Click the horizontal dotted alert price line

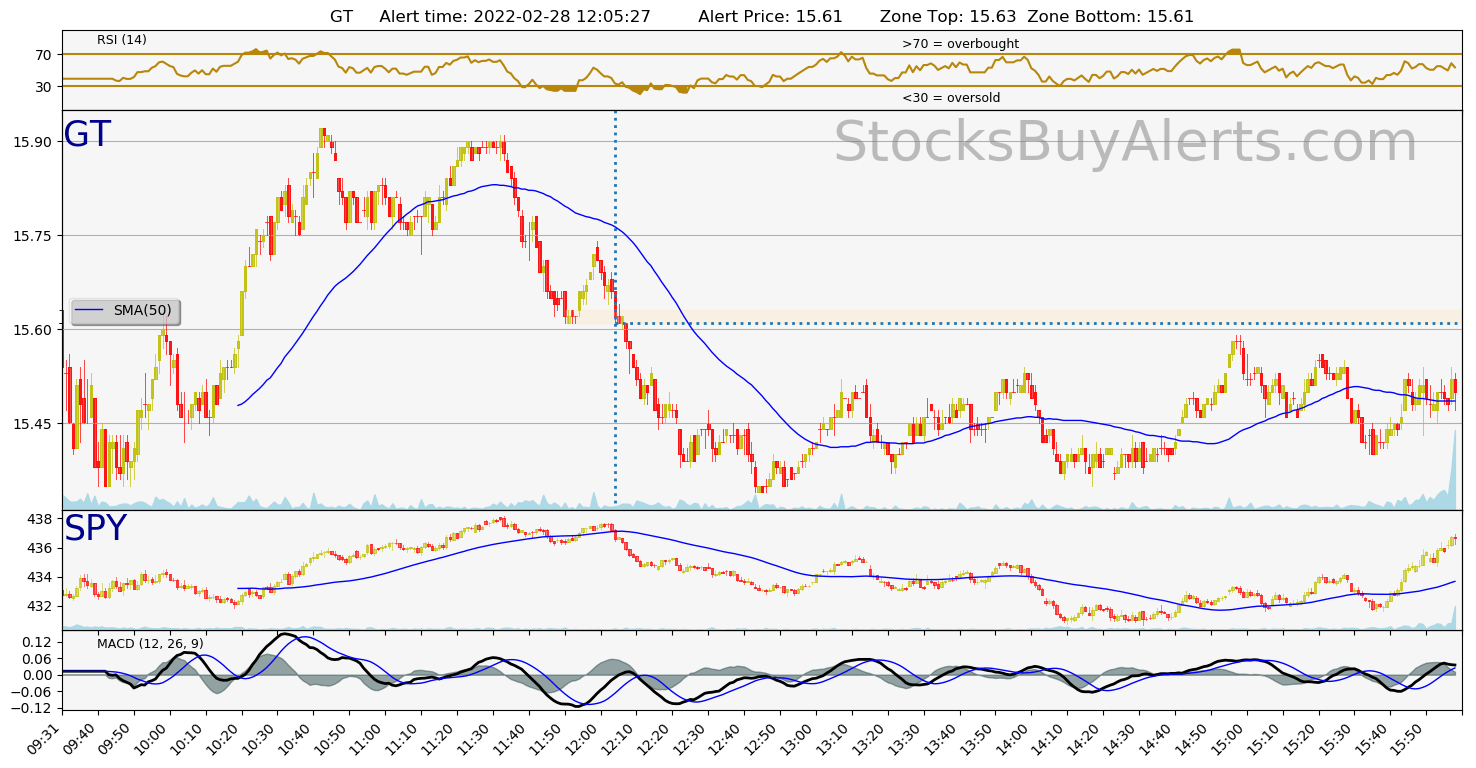[1038, 323]
